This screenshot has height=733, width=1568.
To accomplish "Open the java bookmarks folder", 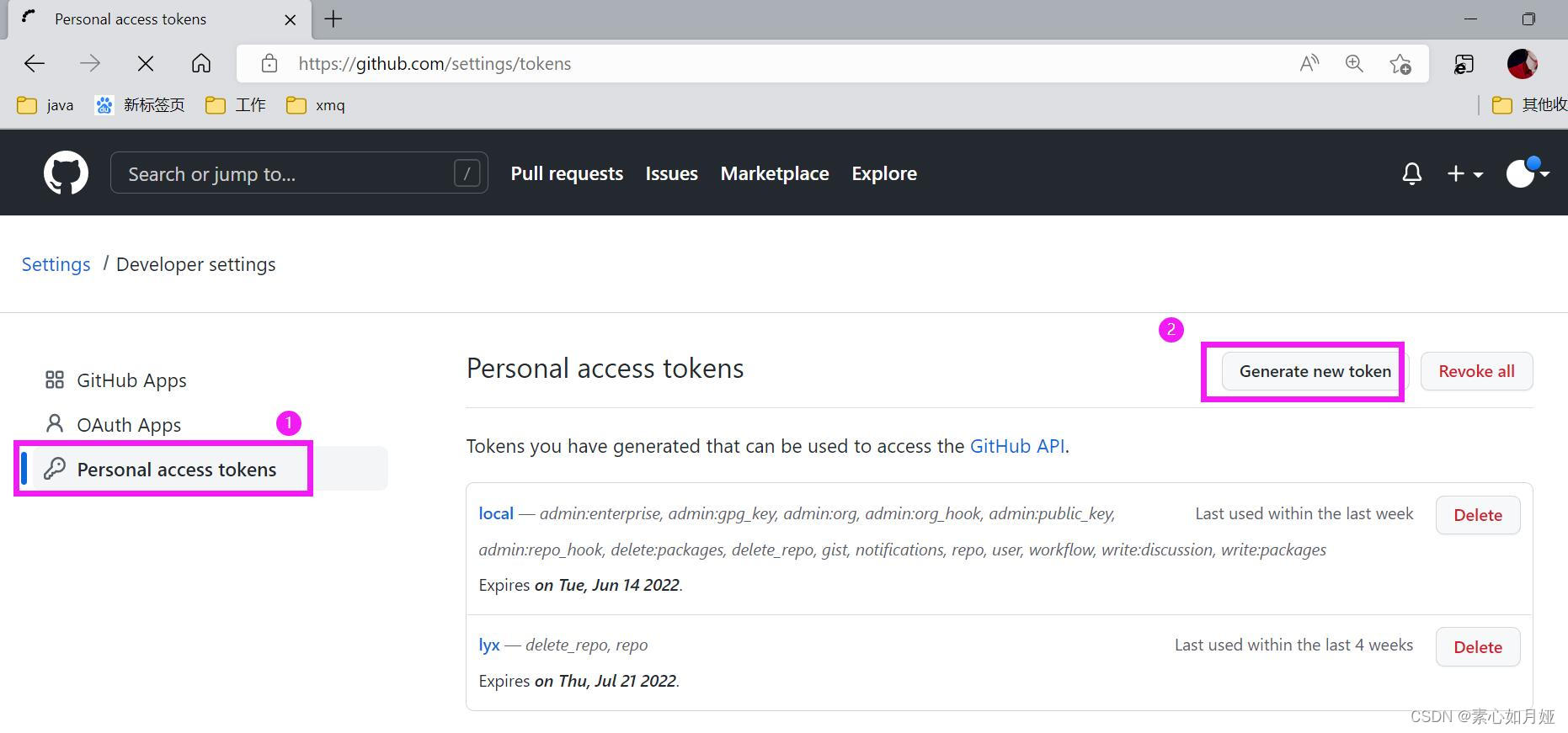I will click(x=46, y=105).
